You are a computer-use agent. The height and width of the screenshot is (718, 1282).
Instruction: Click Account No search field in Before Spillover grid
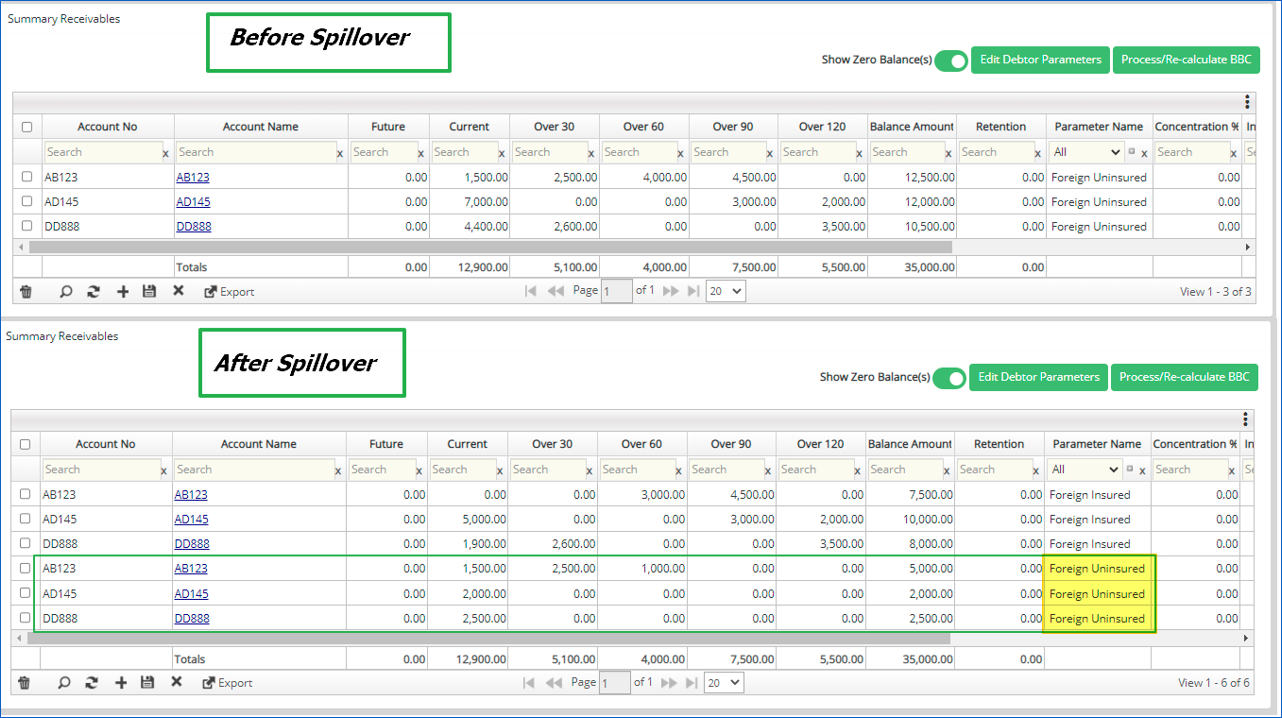(102, 152)
